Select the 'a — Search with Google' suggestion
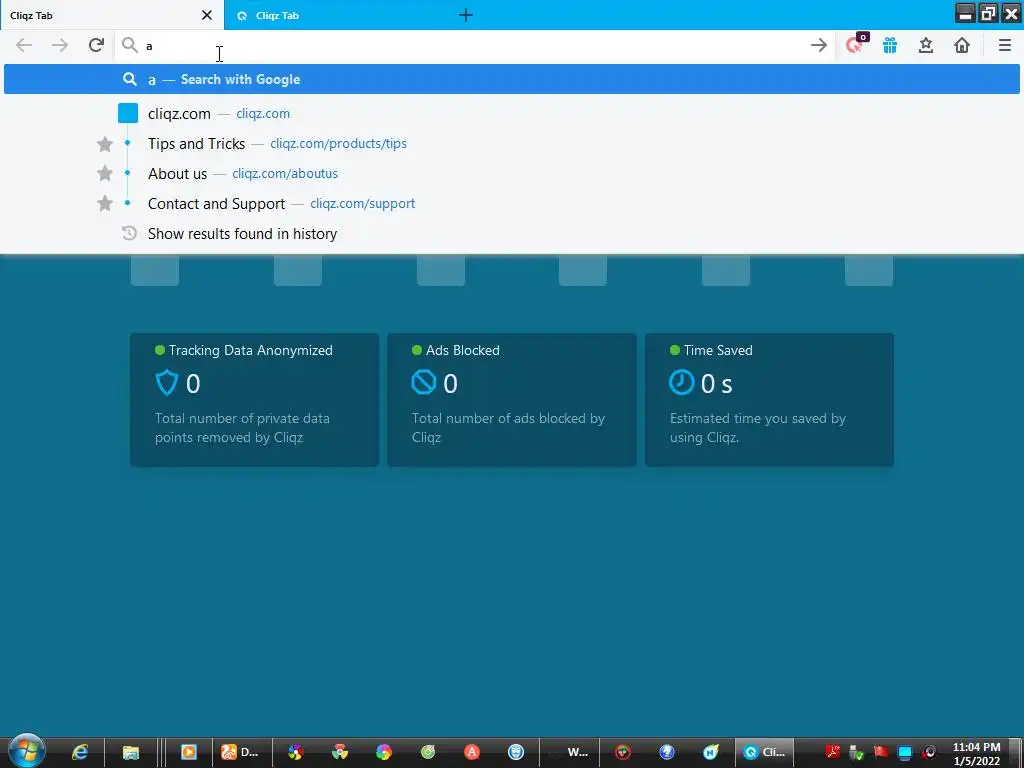1024x768 pixels. pos(512,79)
